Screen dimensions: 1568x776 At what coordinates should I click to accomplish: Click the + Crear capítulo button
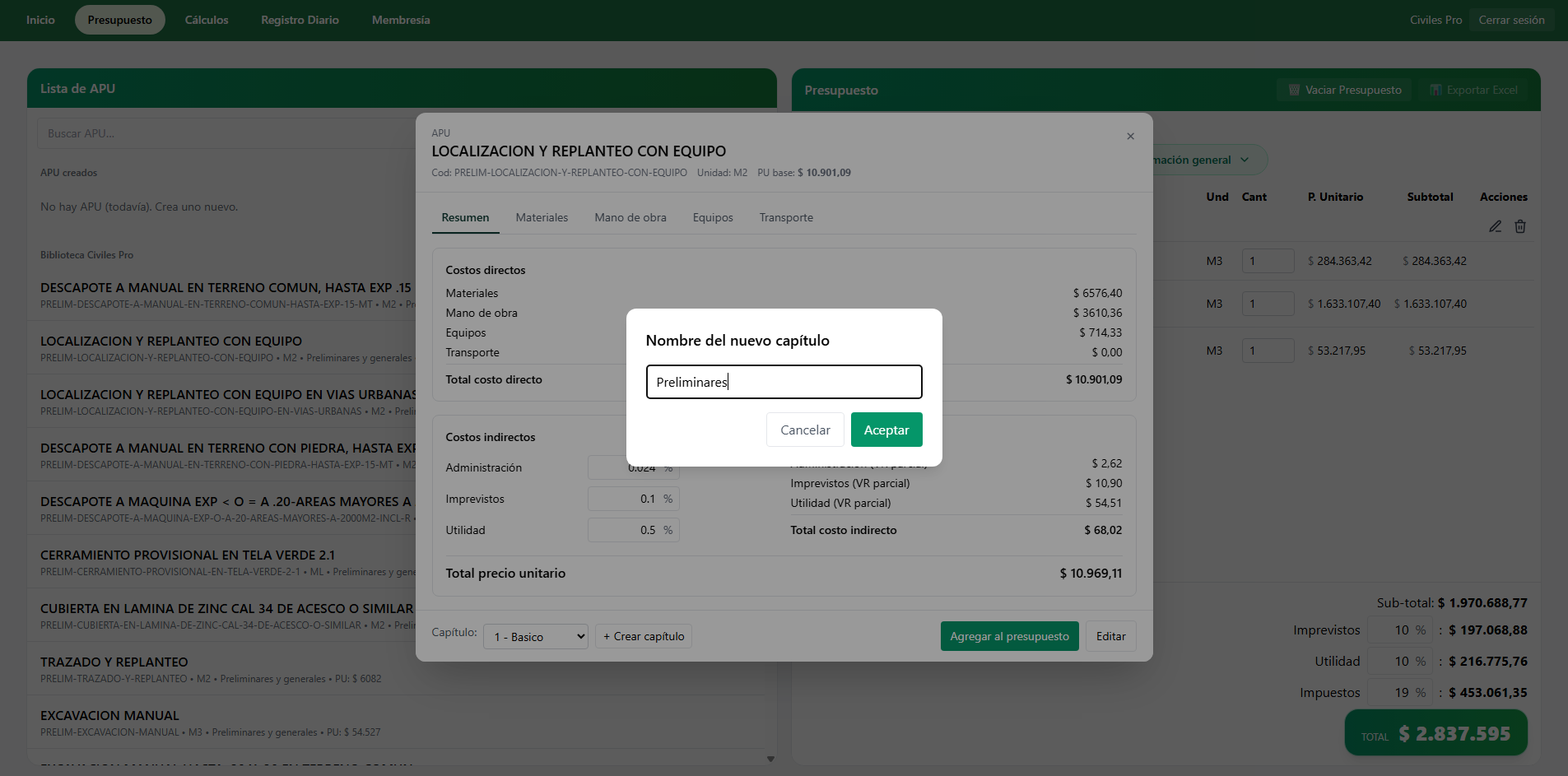tap(644, 636)
